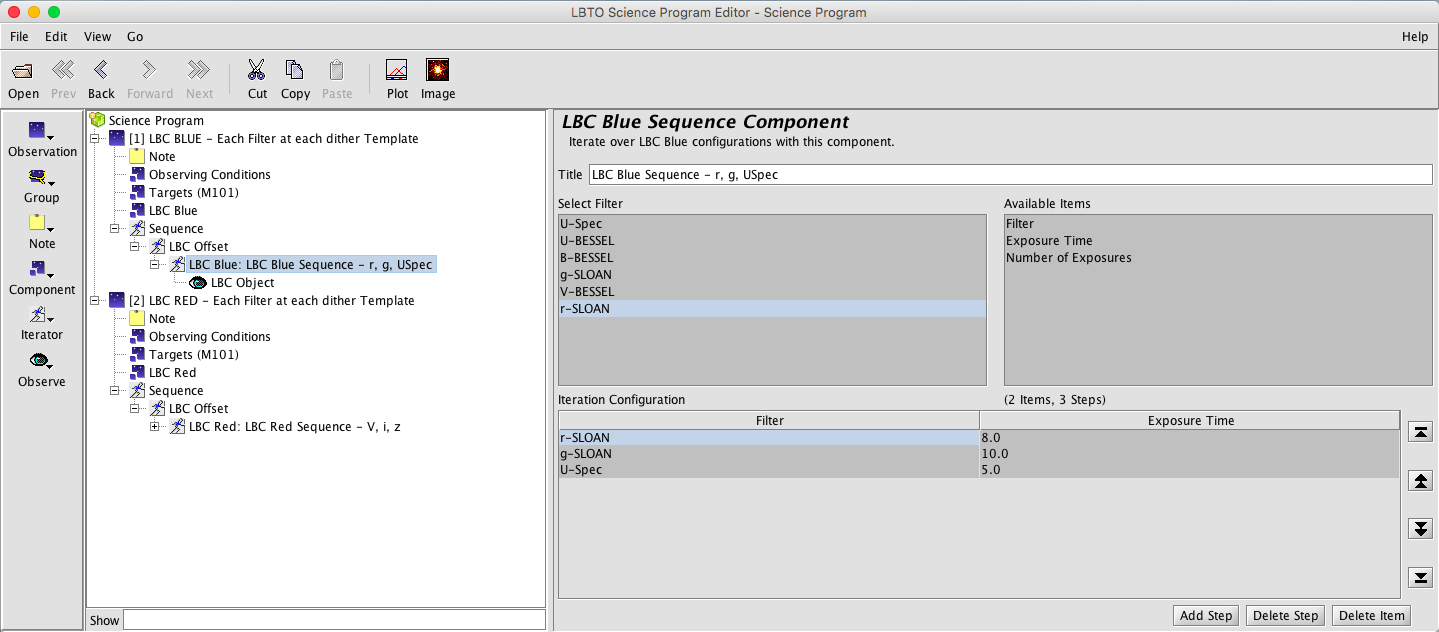Collapse the LBC RED observation node
This screenshot has width=1439, height=632.
pos(95,301)
